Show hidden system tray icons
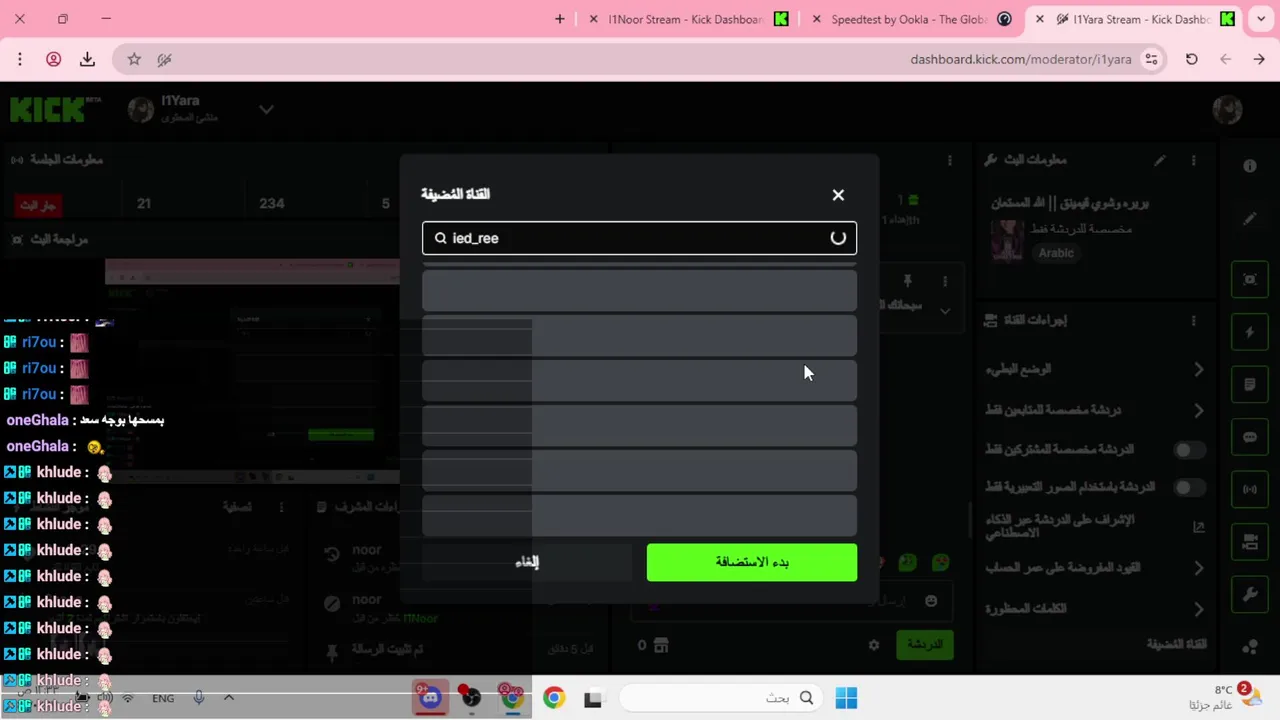This screenshot has width=1280, height=720. pyautogui.click(x=228, y=698)
